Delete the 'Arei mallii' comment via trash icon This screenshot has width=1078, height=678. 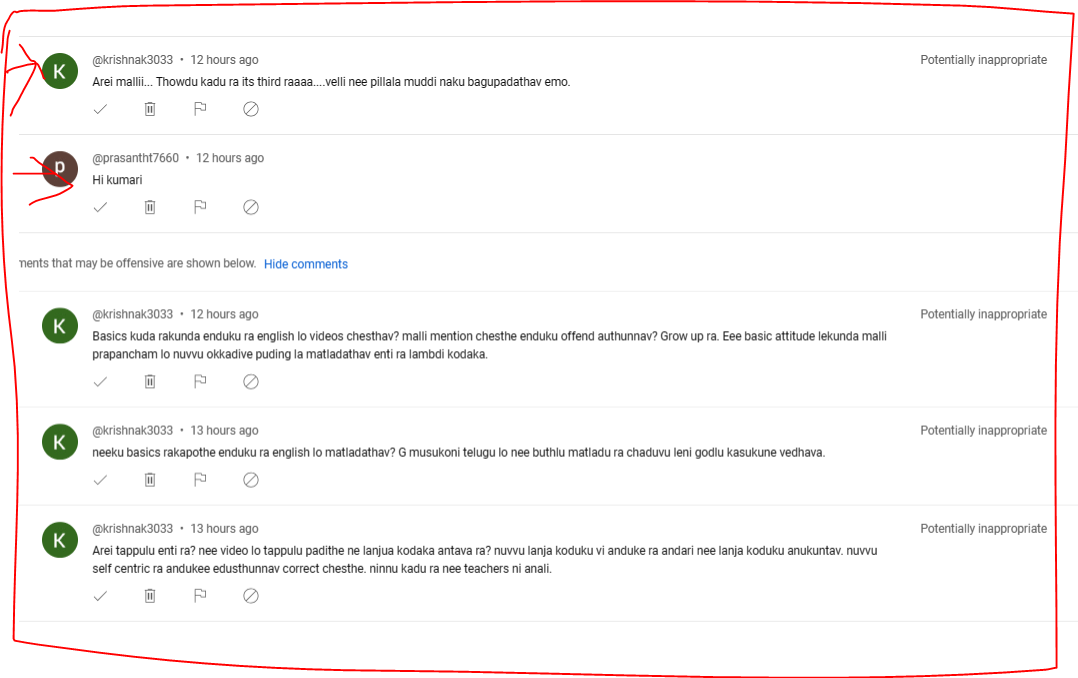(x=150, y=109)
